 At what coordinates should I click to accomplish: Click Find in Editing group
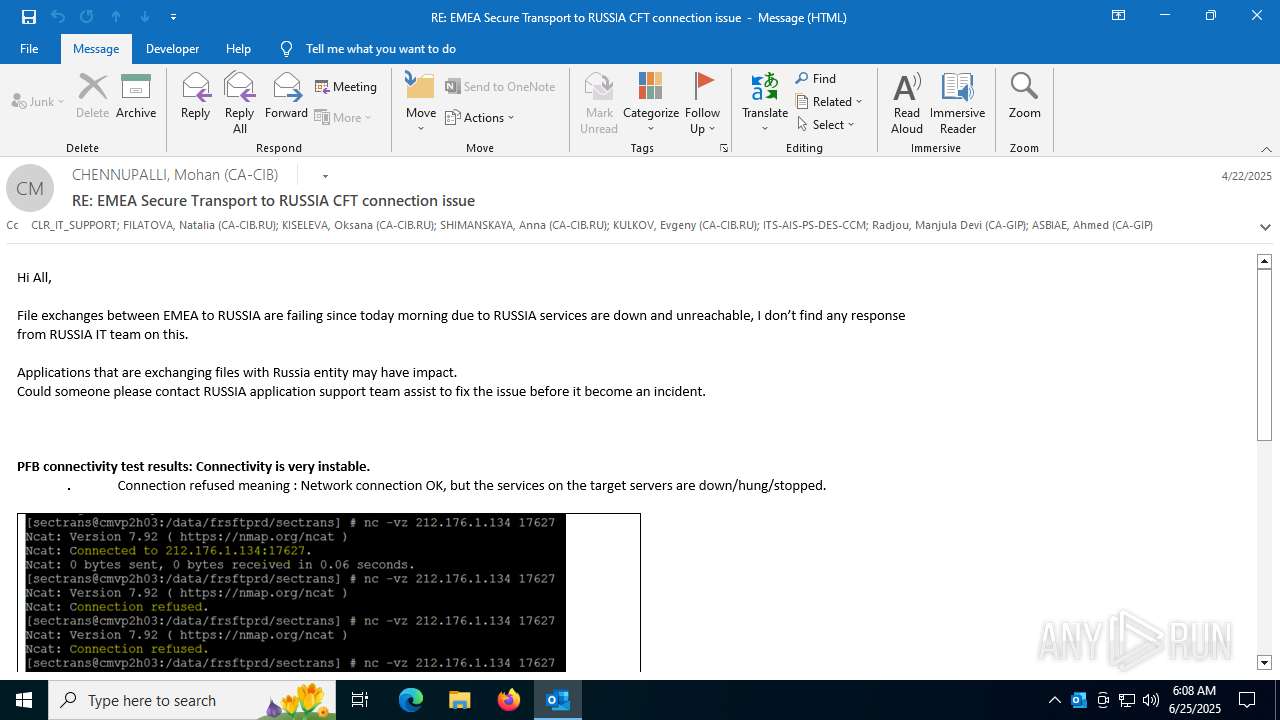coord(816,79)
